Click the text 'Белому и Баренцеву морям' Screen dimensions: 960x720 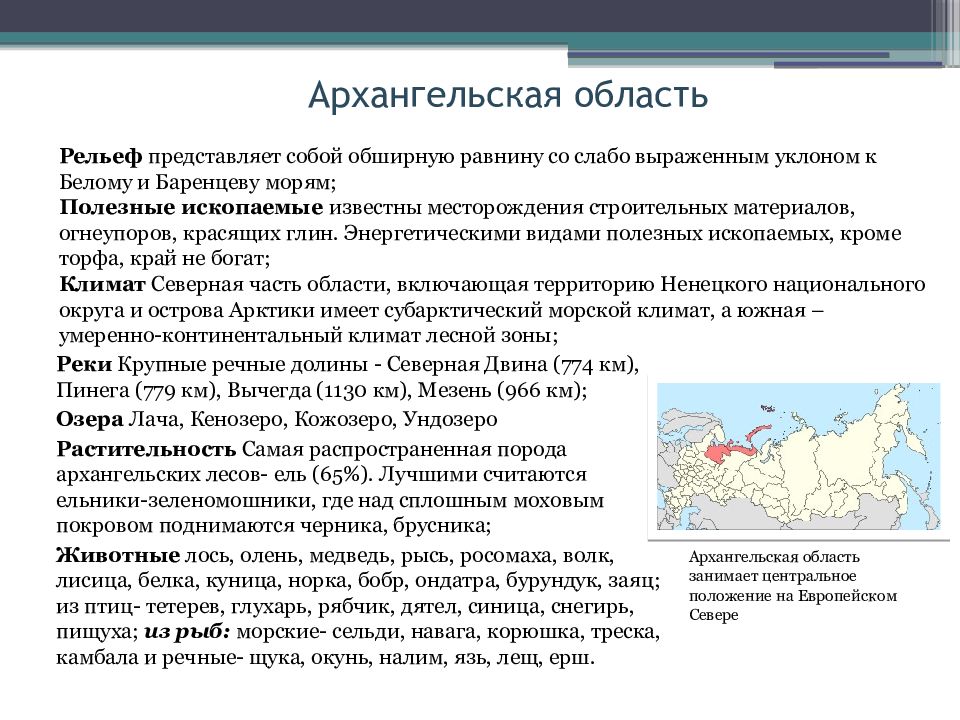[194, 182]
